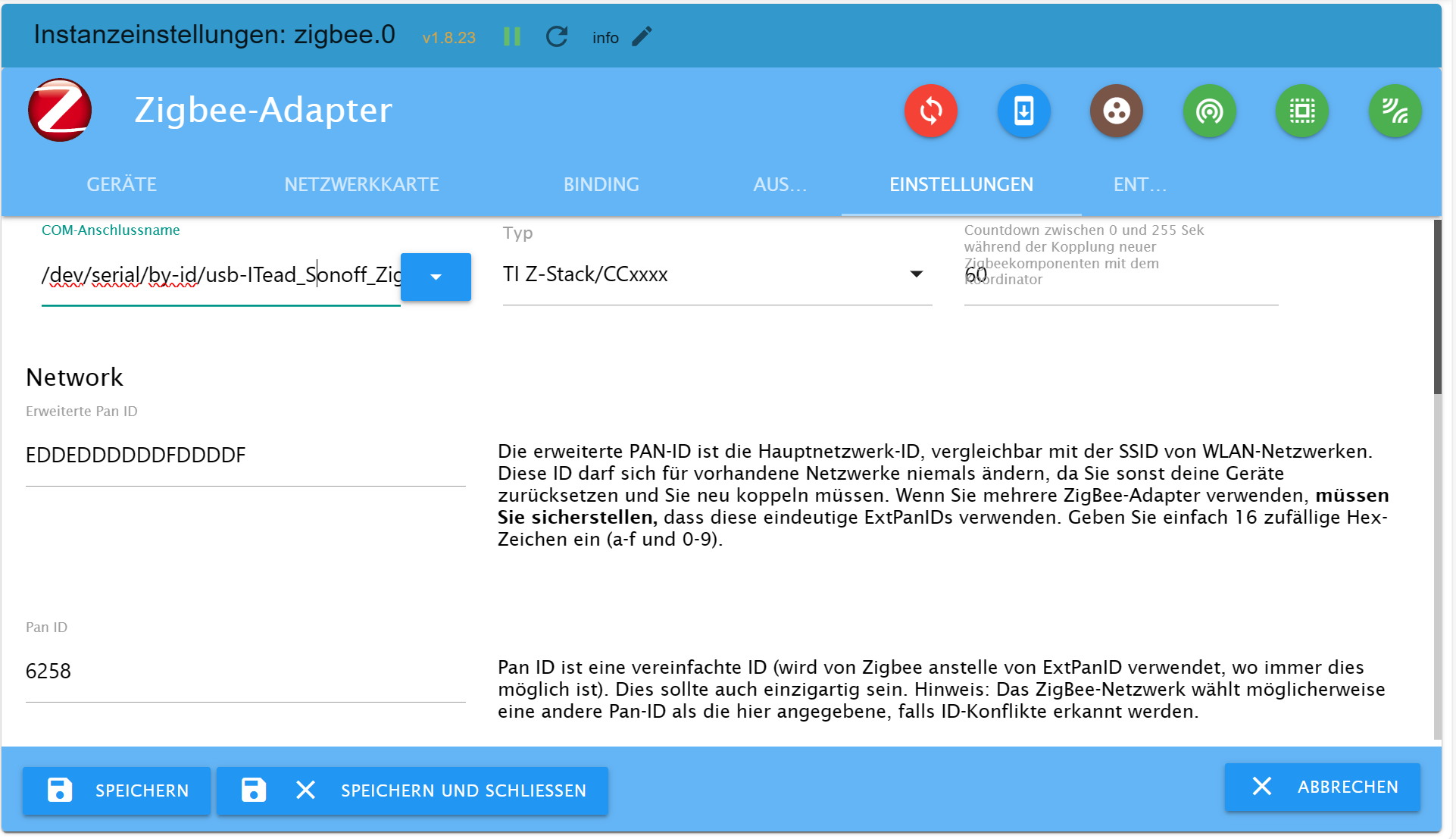Image resolution: width=1456 pixels, height=839 pixels.
Task: Click the ABBRECHEN button
Action: tap(1323, 787)
